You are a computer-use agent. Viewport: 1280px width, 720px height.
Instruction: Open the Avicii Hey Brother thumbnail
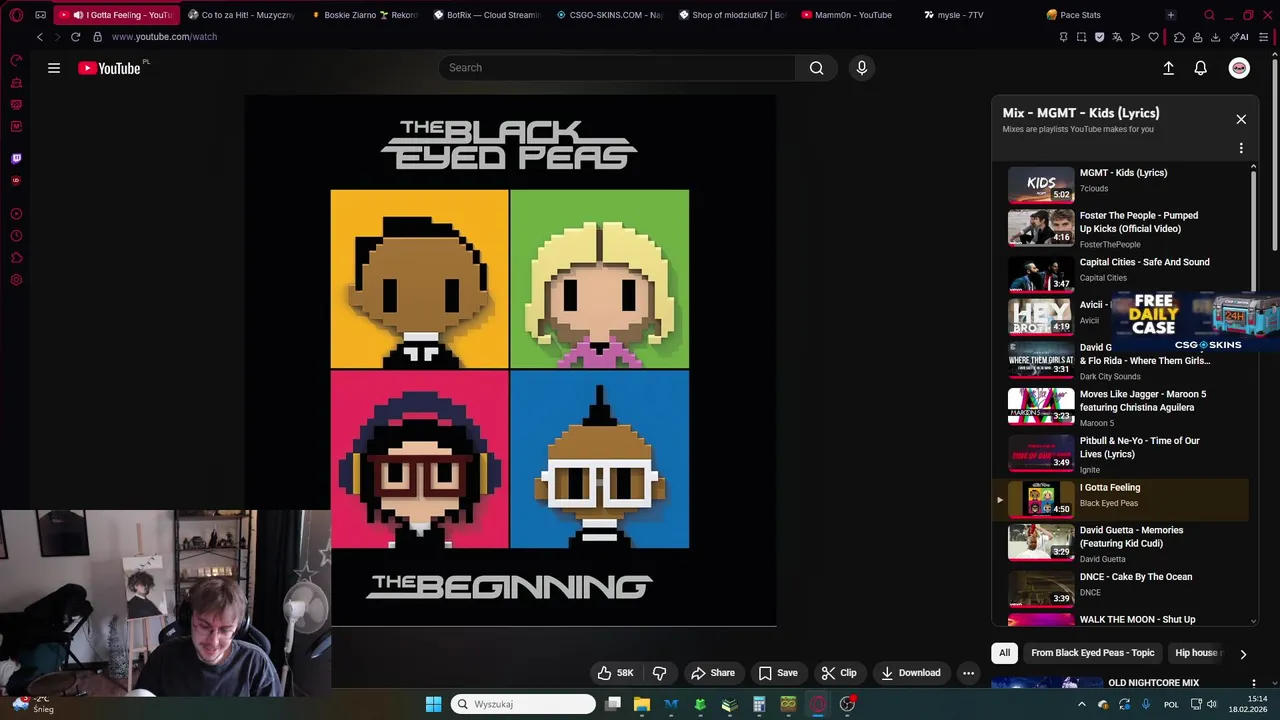point(1041,316)
